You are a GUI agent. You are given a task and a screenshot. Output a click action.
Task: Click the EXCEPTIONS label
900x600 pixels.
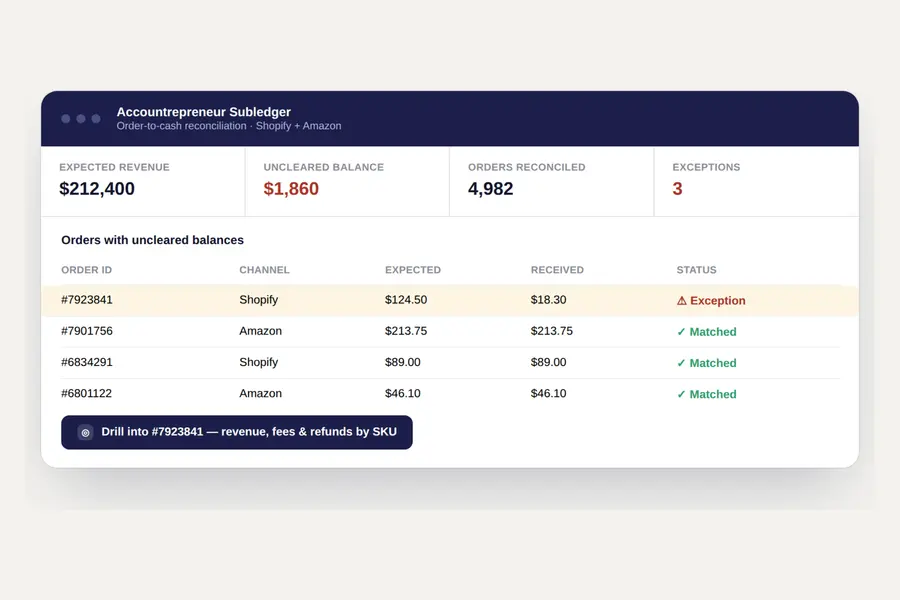pyautogui.click(x=706, y=167)
